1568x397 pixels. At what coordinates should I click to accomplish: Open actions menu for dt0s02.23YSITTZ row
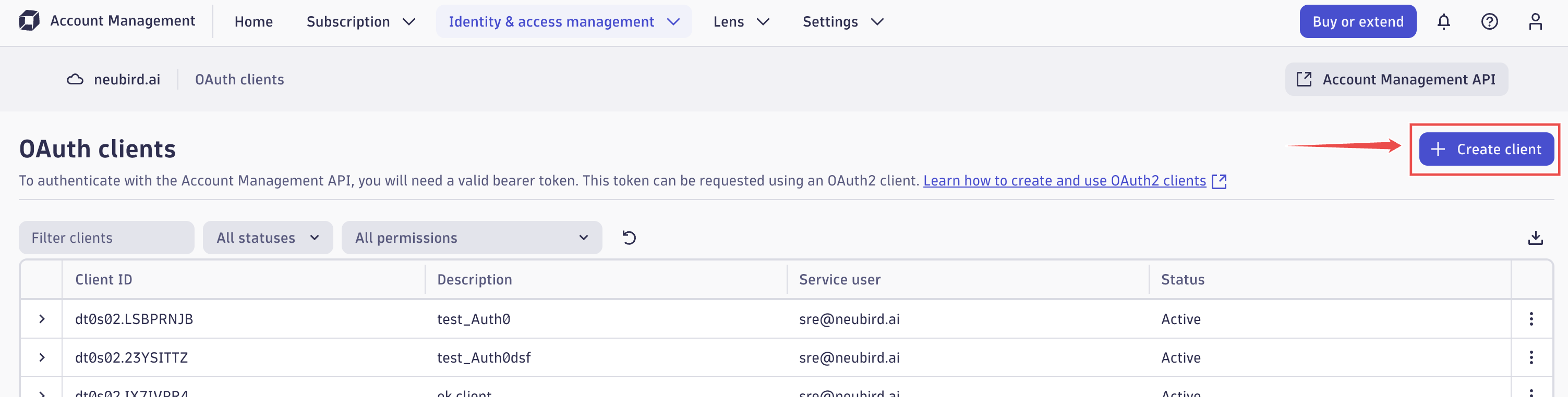[1531, 357]
